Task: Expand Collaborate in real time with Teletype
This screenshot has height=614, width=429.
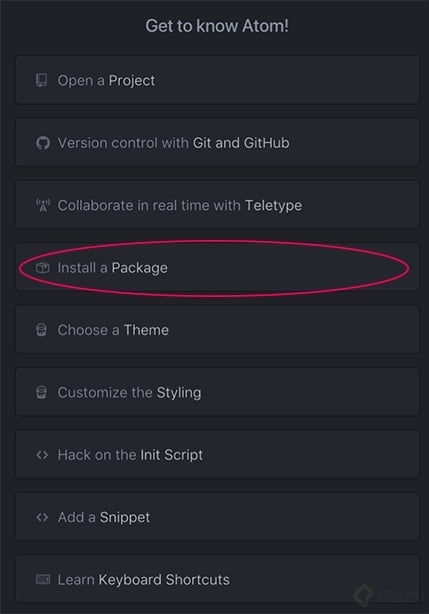Action: point(217,205)
